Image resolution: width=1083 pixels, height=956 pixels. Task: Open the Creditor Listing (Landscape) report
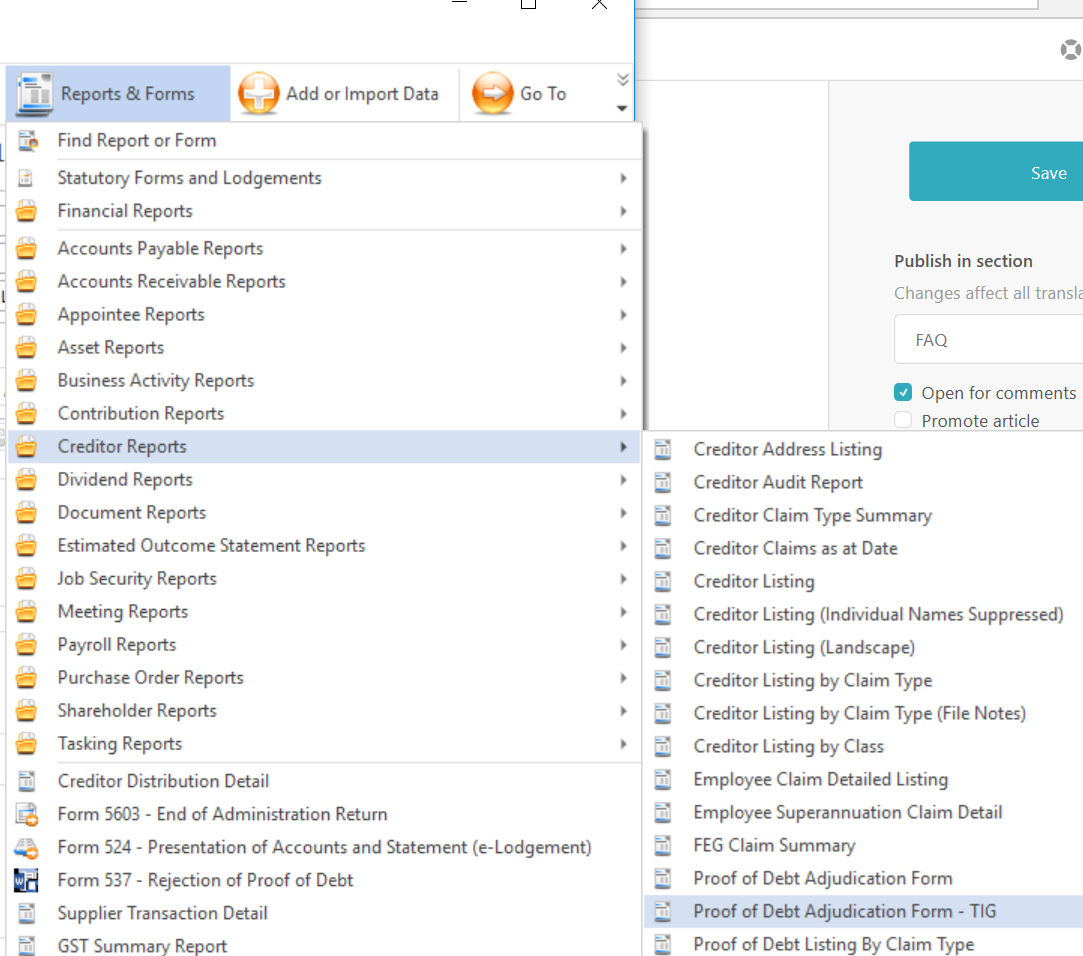coord(804,647)
